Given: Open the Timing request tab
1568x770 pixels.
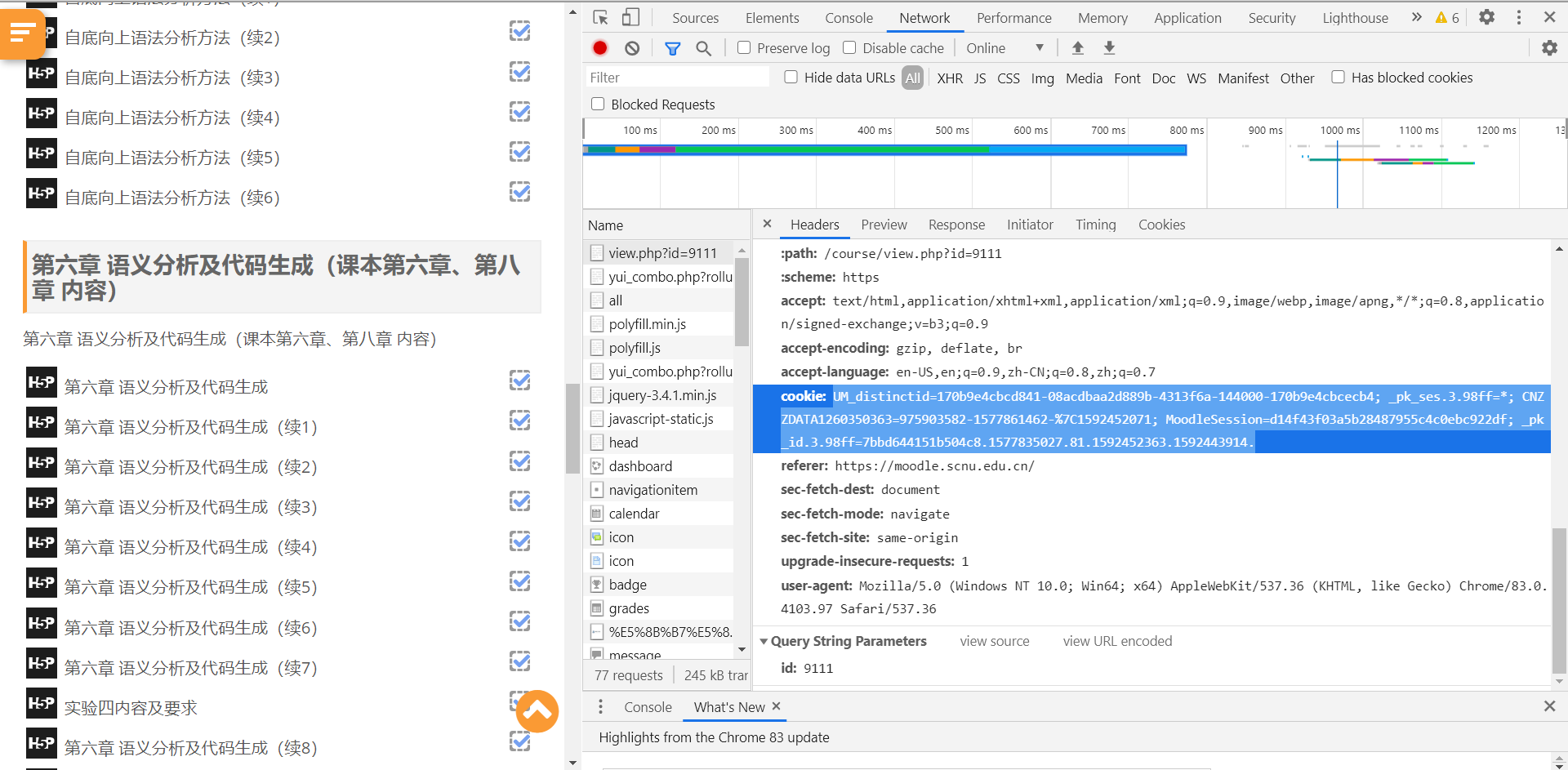Looking at the screenshot, I should (1095, 225).
